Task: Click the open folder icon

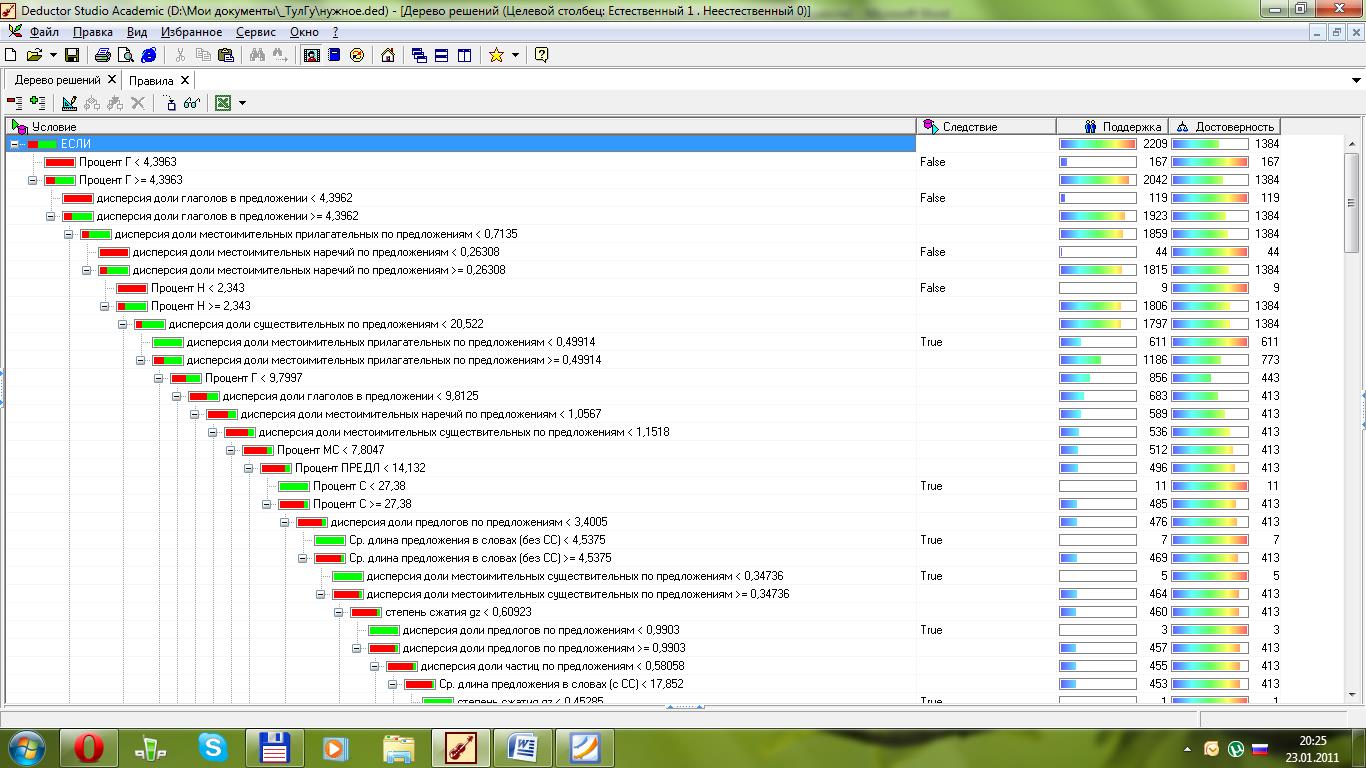Action: (34, 55)
